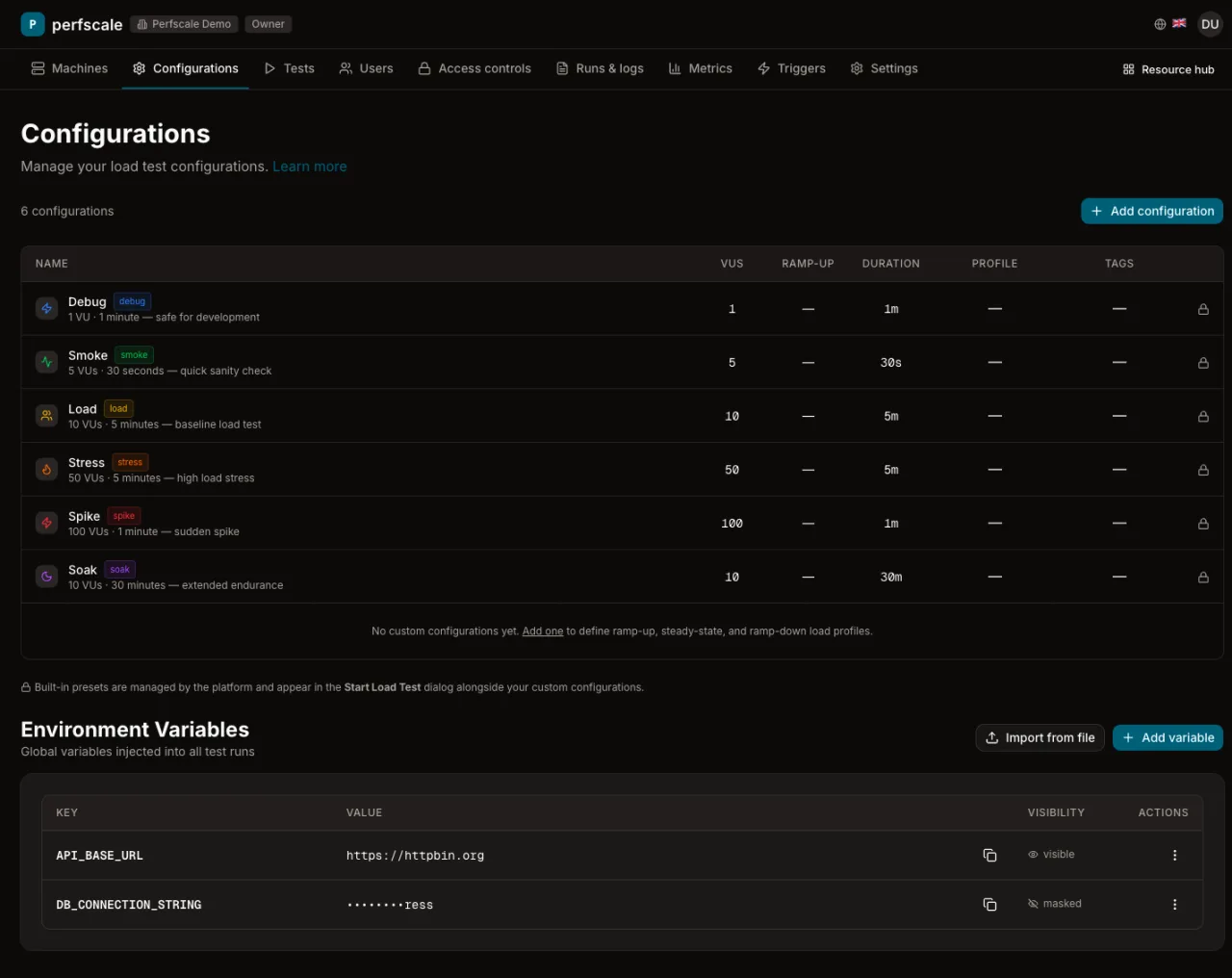The width and height of the screenshot is (1232, 978).
Task: Click the VUS column header
Action: click(732, 264)
